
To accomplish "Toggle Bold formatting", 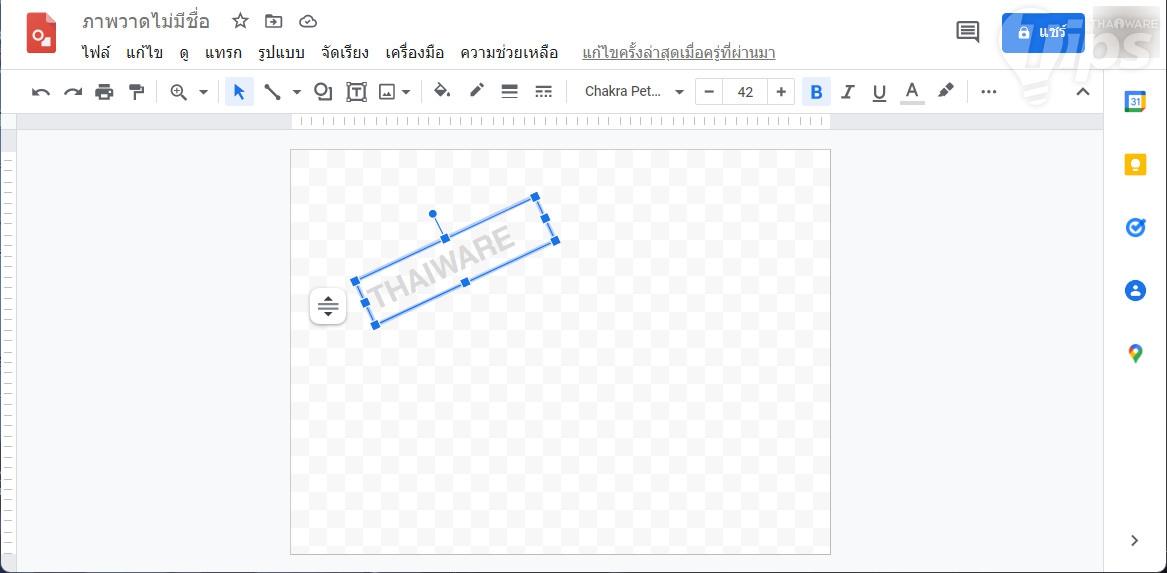I will point(816,92).
